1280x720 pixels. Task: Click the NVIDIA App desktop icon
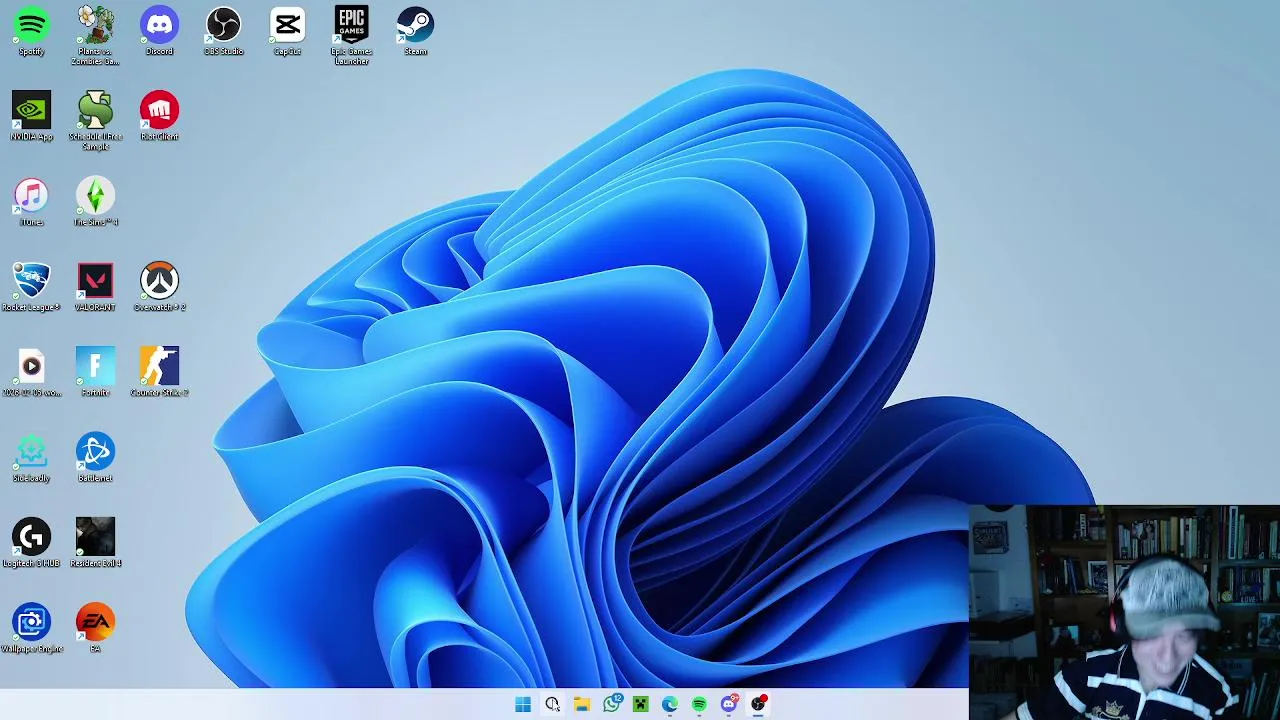(x=31, y=116)
